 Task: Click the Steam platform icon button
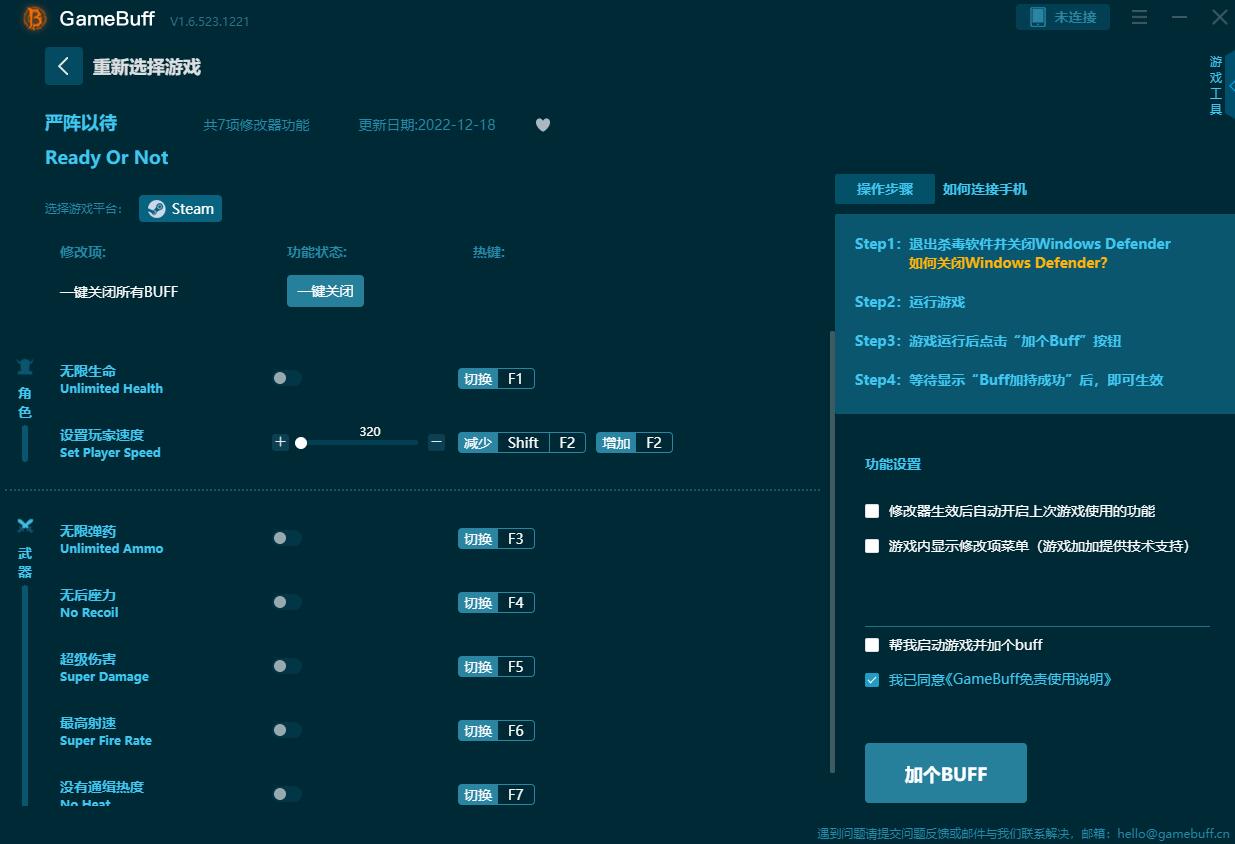tap(180, 208)
